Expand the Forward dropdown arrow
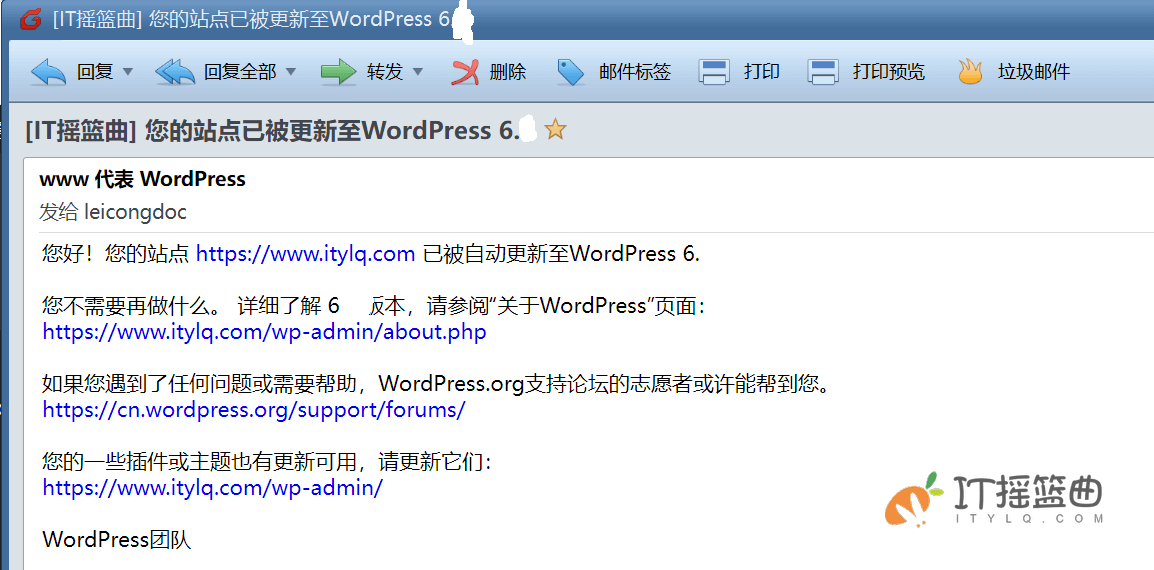Image resolution: width=1154 pixels, height=570 pixels. coord(418,72)
